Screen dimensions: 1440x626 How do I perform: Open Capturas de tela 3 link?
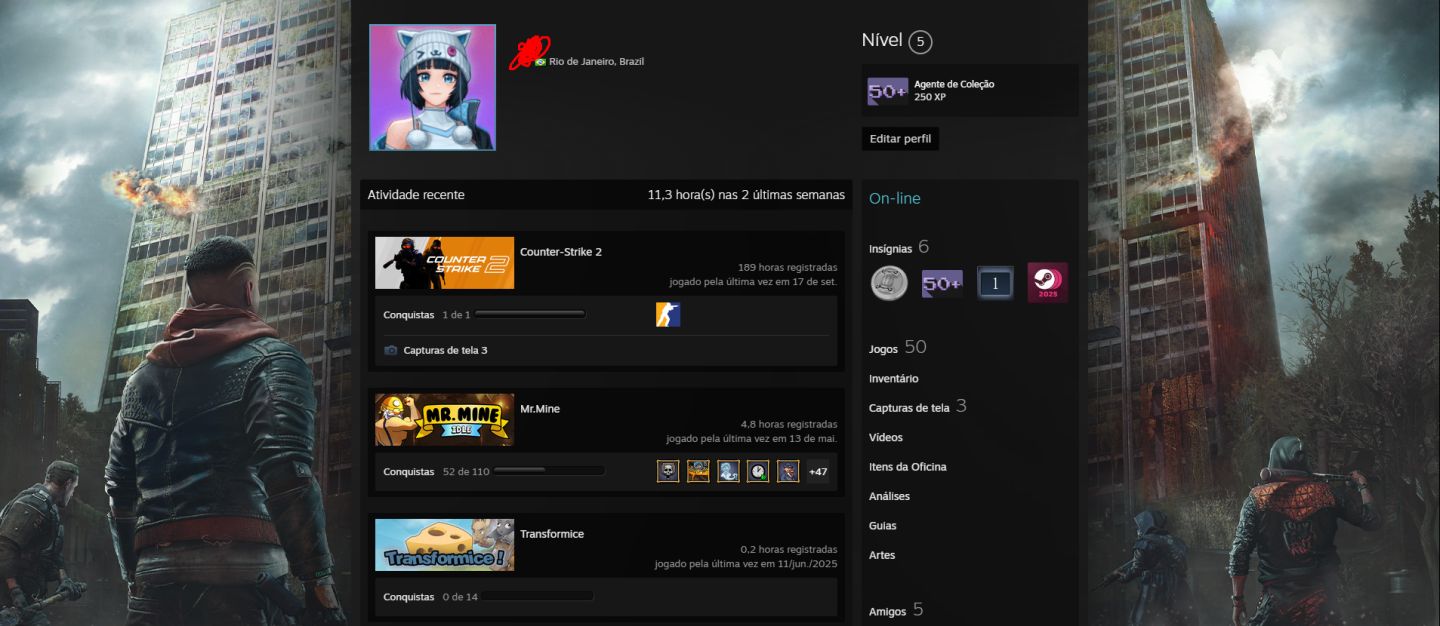(x=445, y=351)
